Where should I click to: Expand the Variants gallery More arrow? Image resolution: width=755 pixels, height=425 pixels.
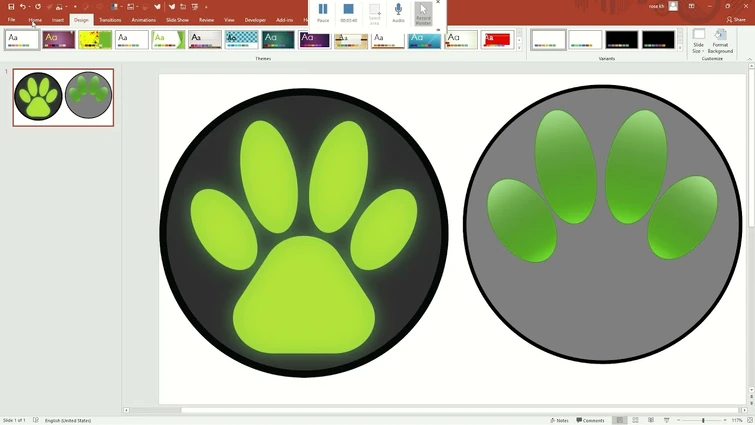(x=680, y=48)
